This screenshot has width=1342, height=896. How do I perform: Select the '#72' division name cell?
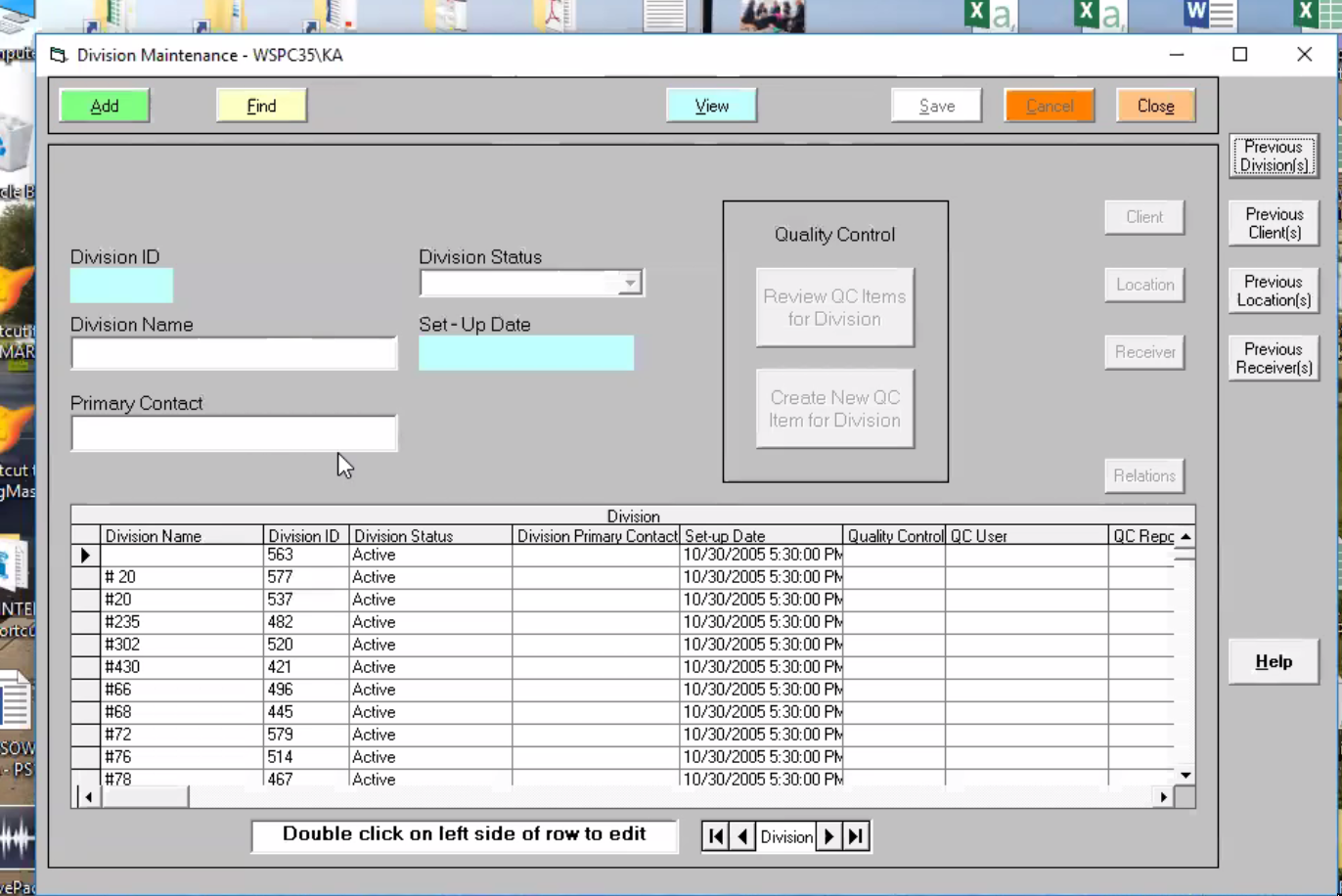pyautogui.click(x=182, y=736)
